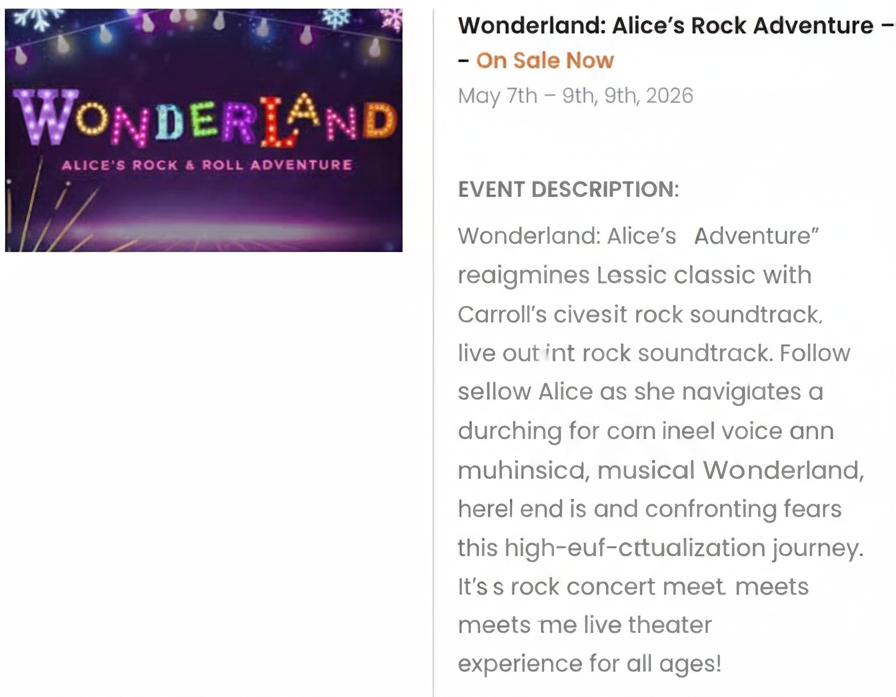Click the "EVENT DESCRIPTION:" heading
896x697 pixels.
tap(568, 190)
